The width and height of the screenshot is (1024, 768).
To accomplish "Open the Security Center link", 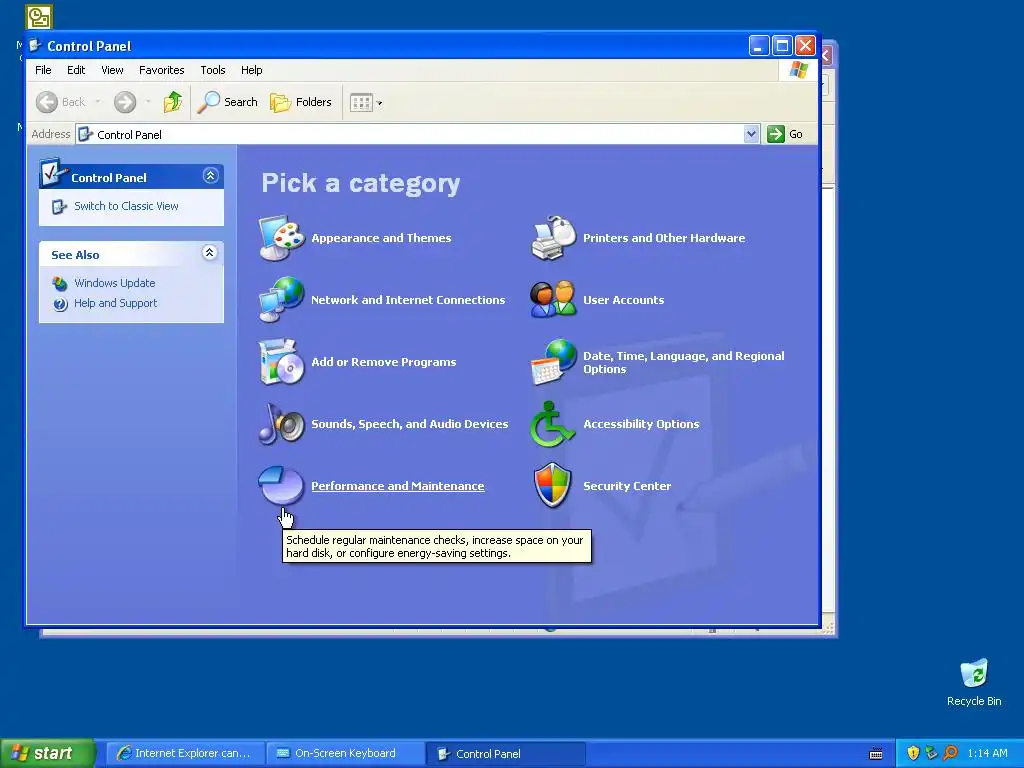I will coord(627,486).
